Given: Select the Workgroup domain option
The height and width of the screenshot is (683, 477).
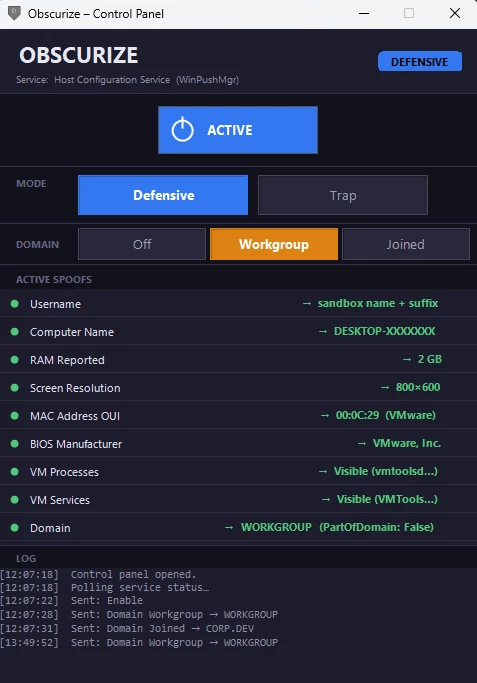Looking at the screenshot, I should point(274,244).
